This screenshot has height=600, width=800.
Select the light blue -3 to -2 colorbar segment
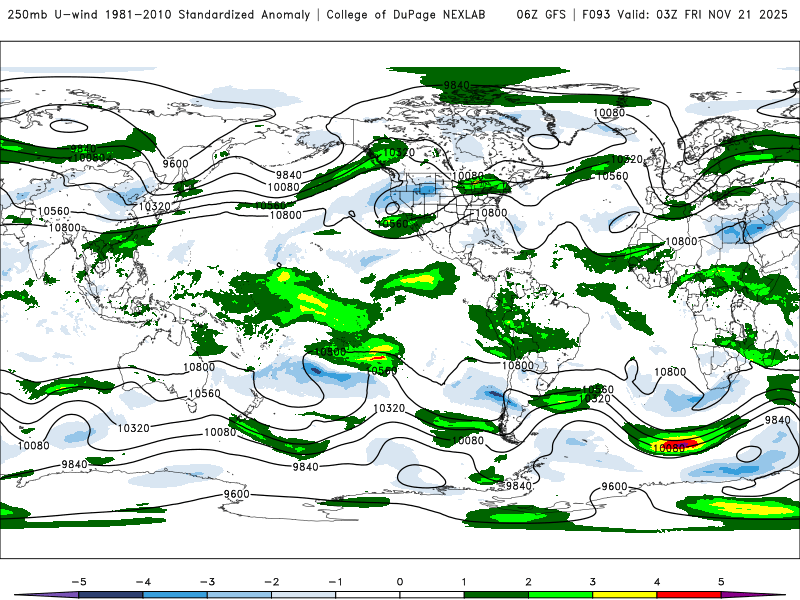239,595
